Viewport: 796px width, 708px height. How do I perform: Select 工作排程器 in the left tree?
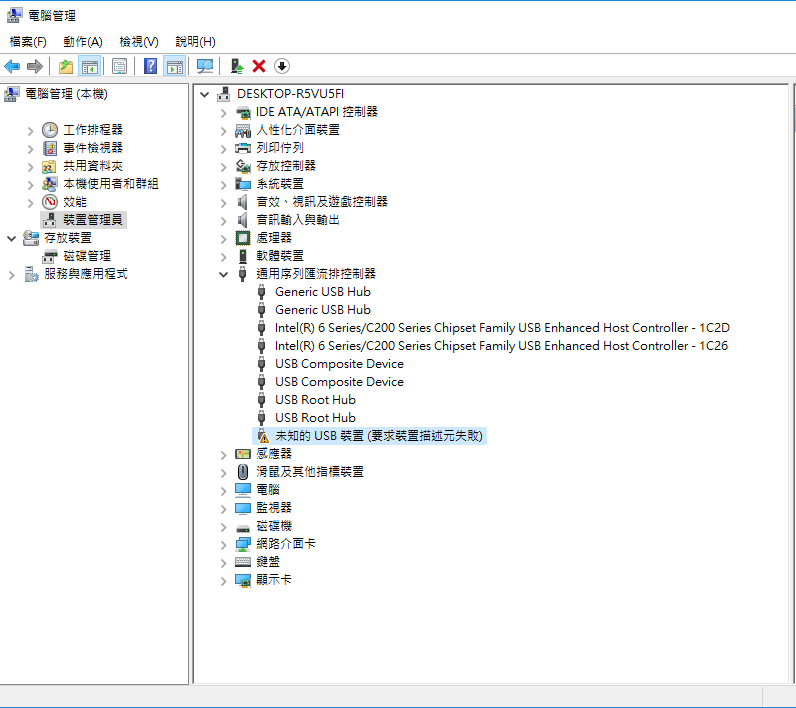[93, 130]
